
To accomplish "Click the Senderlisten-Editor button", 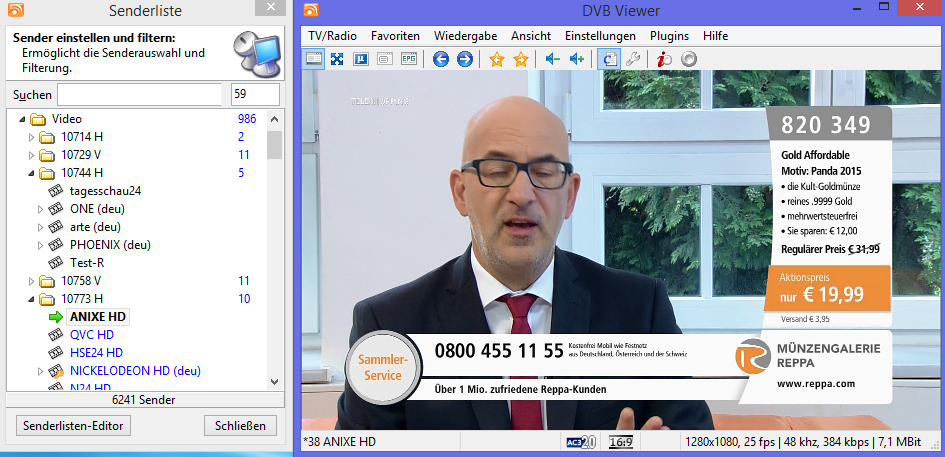I will 74,426.
